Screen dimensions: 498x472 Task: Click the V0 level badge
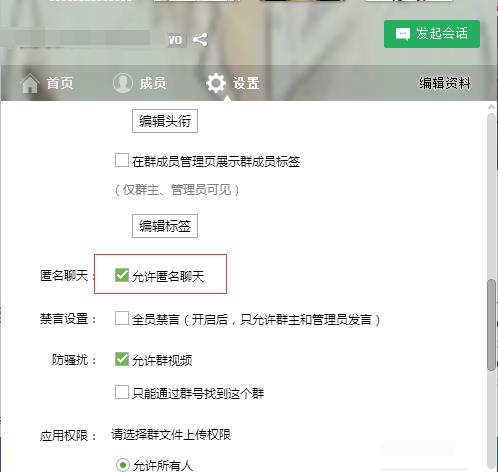pyautogui.click(x=175, y=40)
